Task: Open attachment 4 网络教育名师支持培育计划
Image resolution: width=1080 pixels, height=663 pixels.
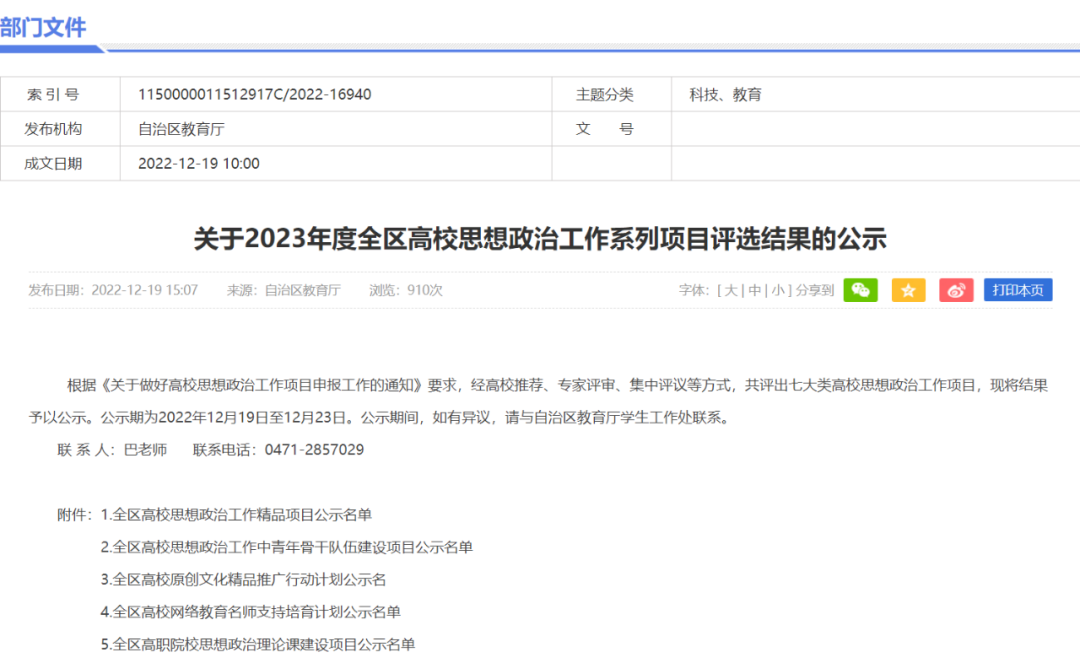Action: [251, 612]
